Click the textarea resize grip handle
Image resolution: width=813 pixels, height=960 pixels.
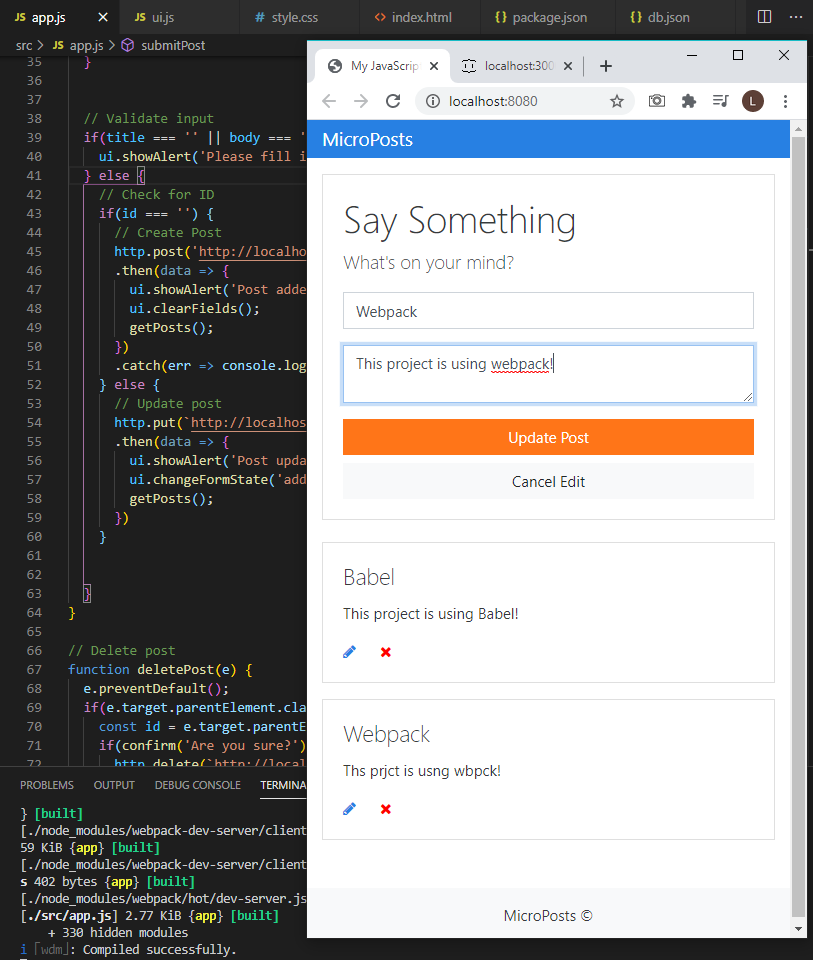coord(747,397)
